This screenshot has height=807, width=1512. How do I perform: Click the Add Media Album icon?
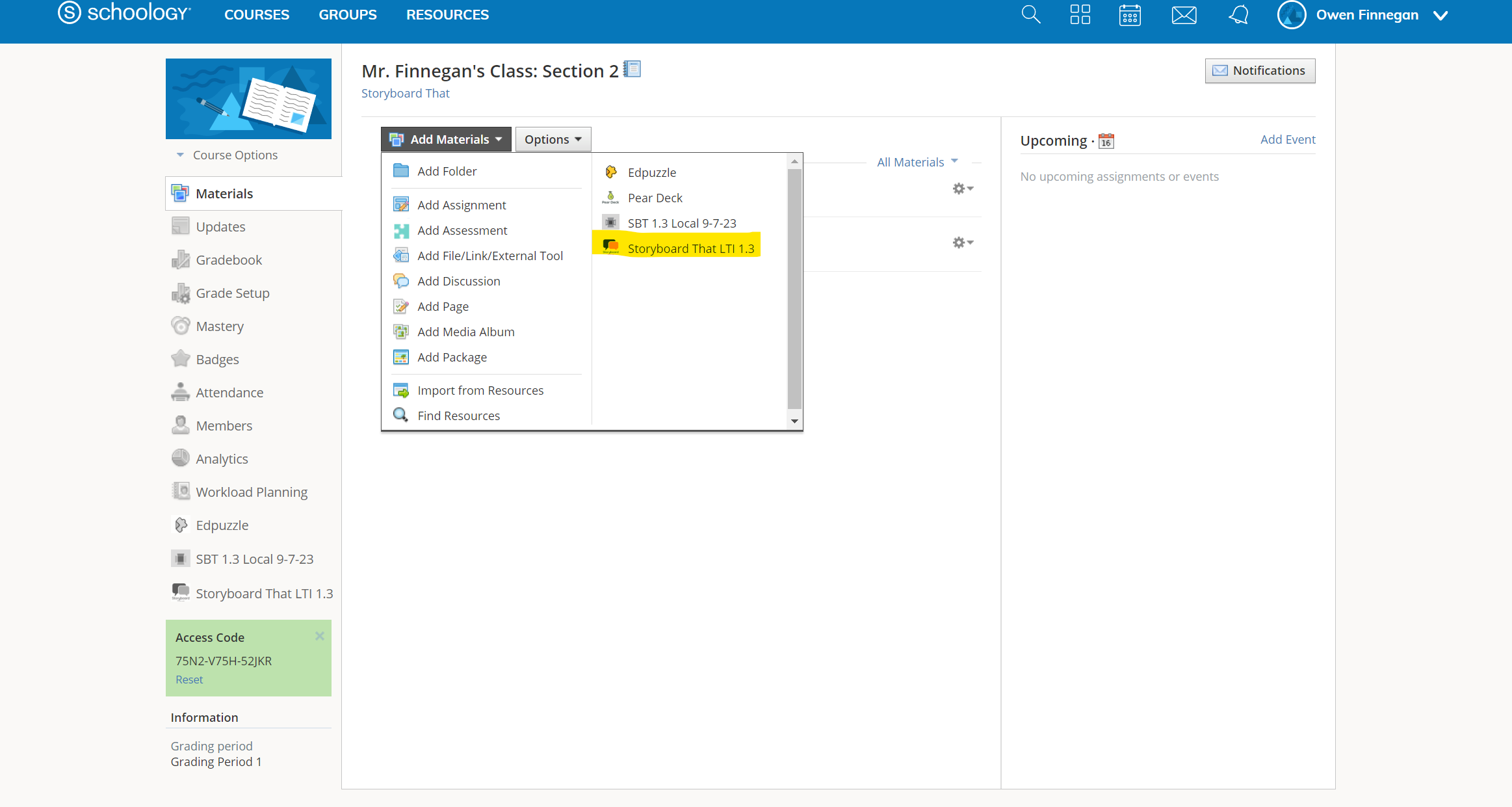pyautogui.click(x=401, y=332)
